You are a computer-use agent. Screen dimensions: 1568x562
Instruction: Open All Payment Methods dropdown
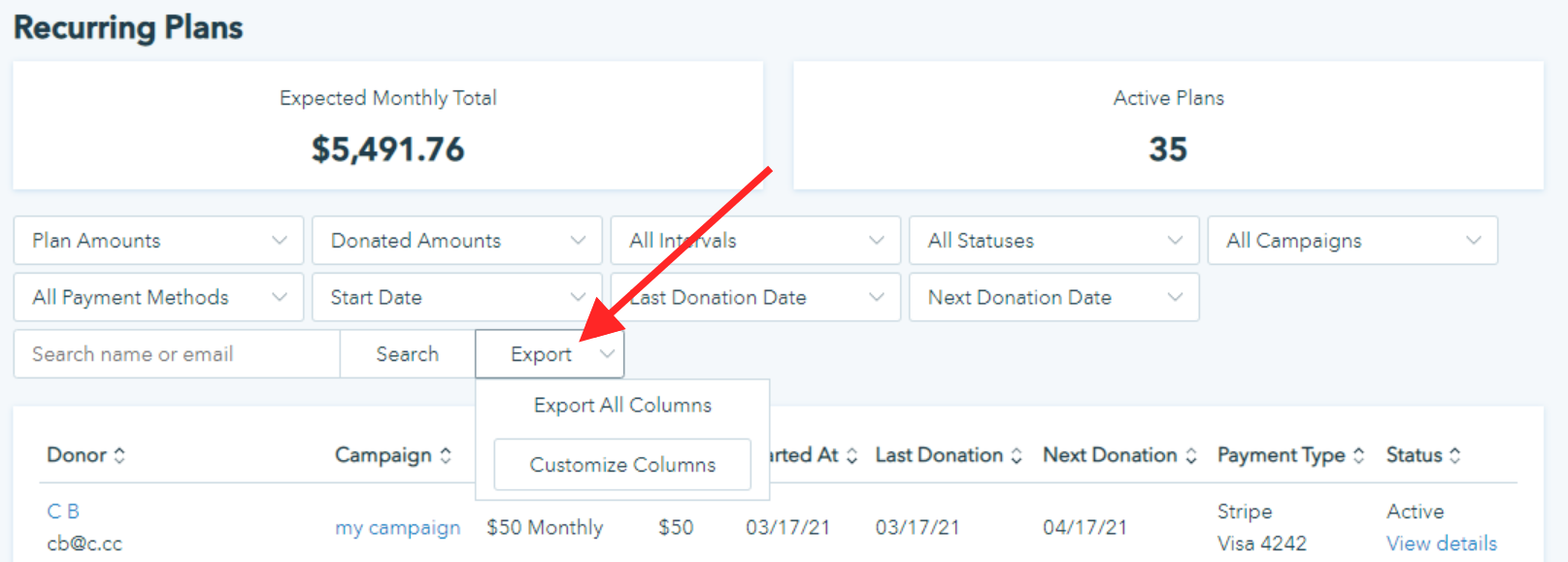[158, 297]
